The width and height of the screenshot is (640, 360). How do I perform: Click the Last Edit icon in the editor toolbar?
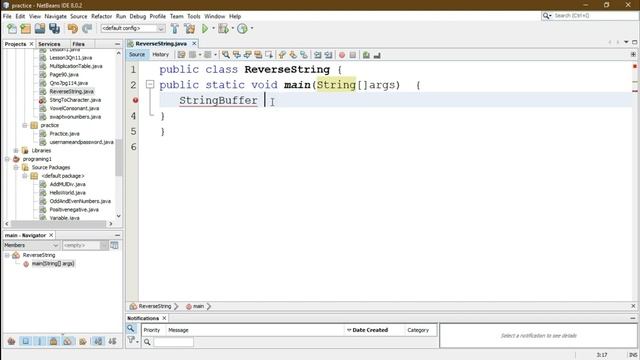coord(181,55)
